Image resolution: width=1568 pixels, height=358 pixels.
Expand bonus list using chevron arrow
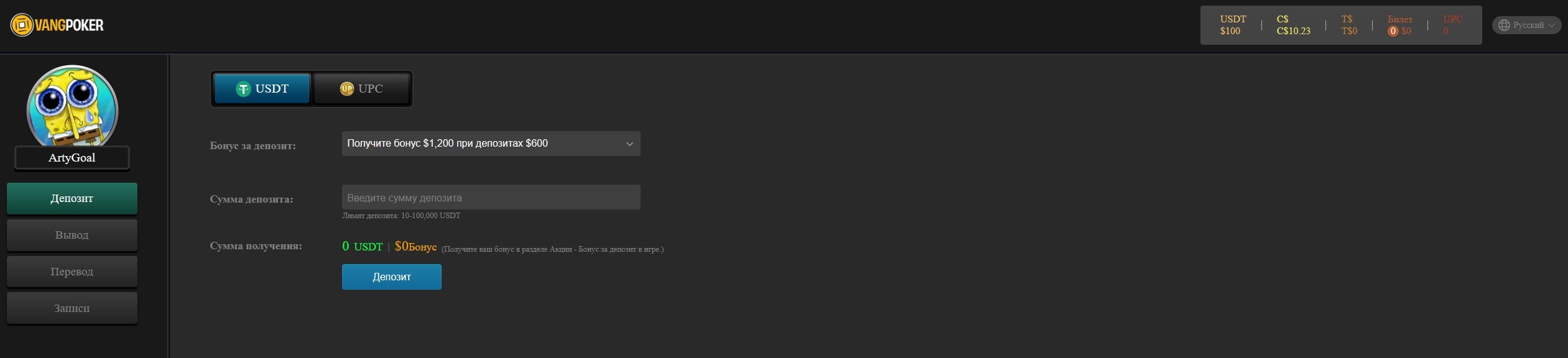629,144
